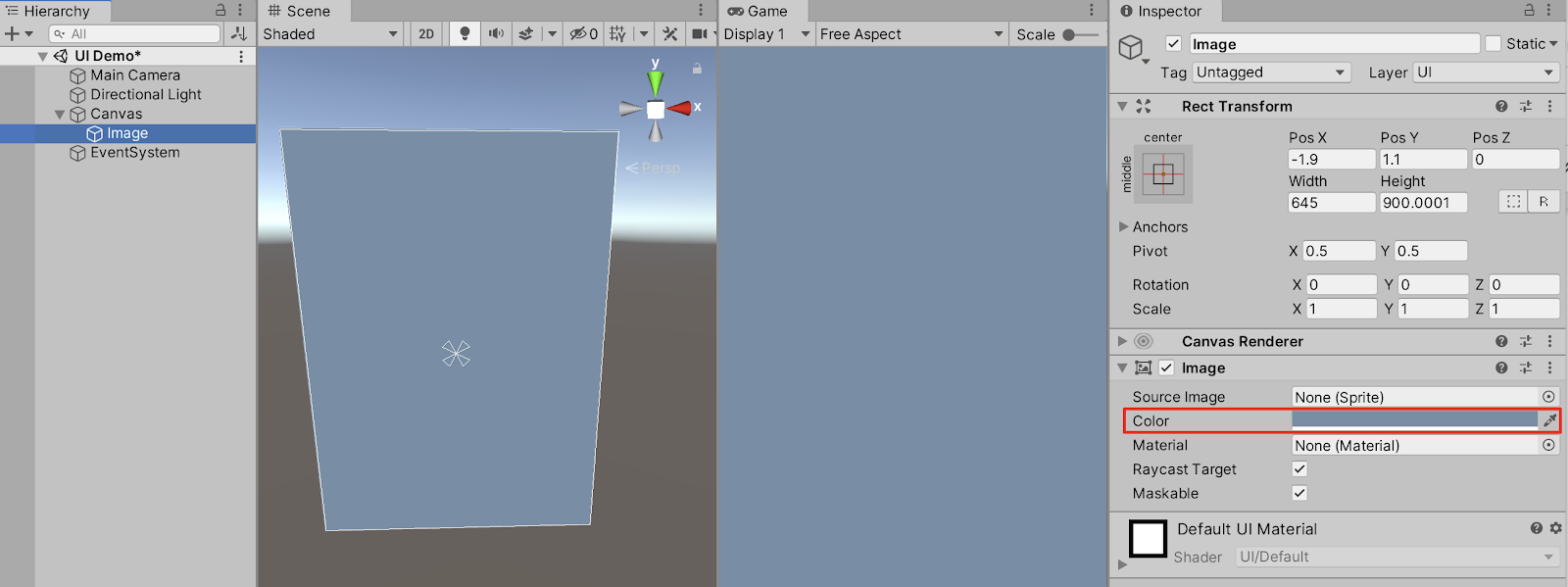Click the Hierarchy search-by-type icon
This screenshot has height=587, width=1568.
click(x=239, y=33)
